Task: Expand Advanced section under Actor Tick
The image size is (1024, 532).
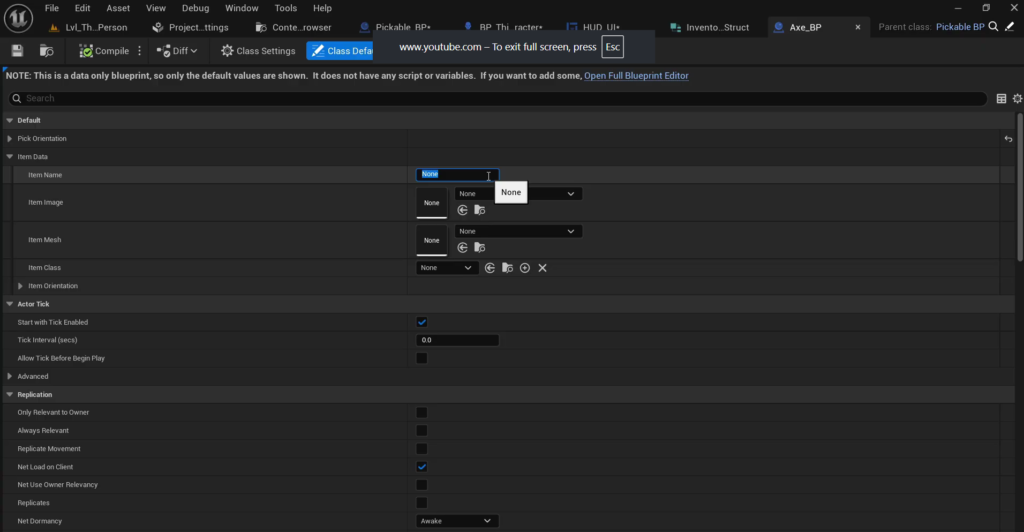Action: coord(10,377)
